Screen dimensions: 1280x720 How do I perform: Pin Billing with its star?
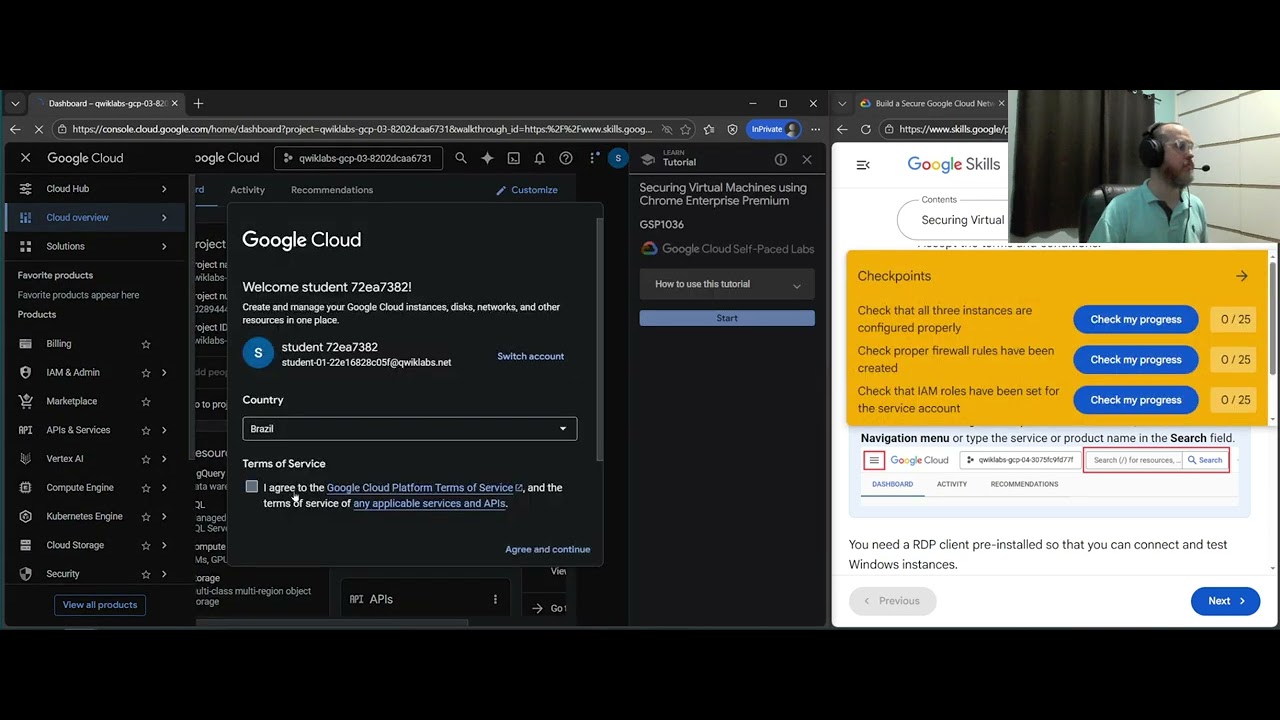pyautogui.click(x=146, y=344)
